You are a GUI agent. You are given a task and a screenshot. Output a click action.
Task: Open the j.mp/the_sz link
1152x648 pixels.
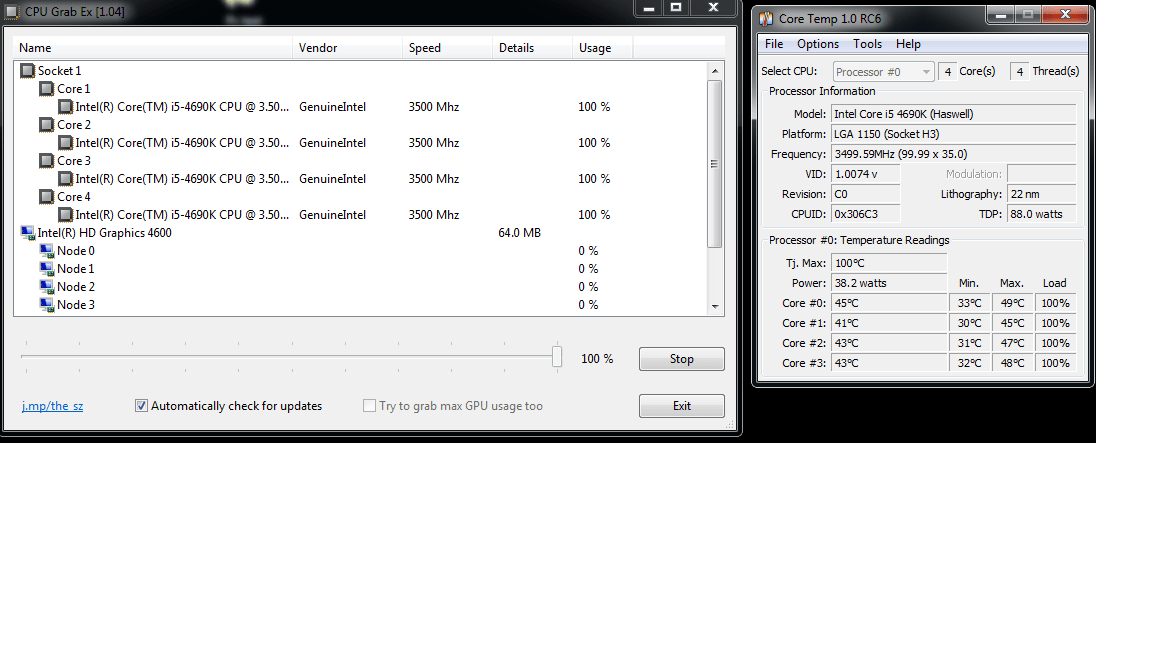(52, 406)
